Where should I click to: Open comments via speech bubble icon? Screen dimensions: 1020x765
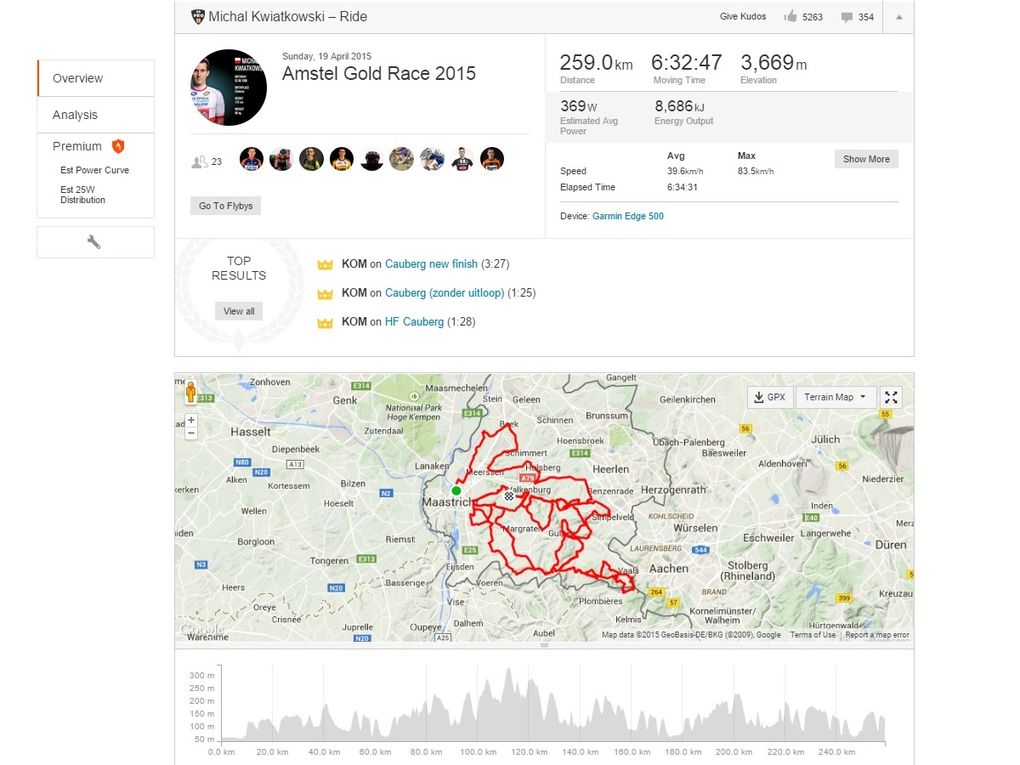tap(847, 17)
